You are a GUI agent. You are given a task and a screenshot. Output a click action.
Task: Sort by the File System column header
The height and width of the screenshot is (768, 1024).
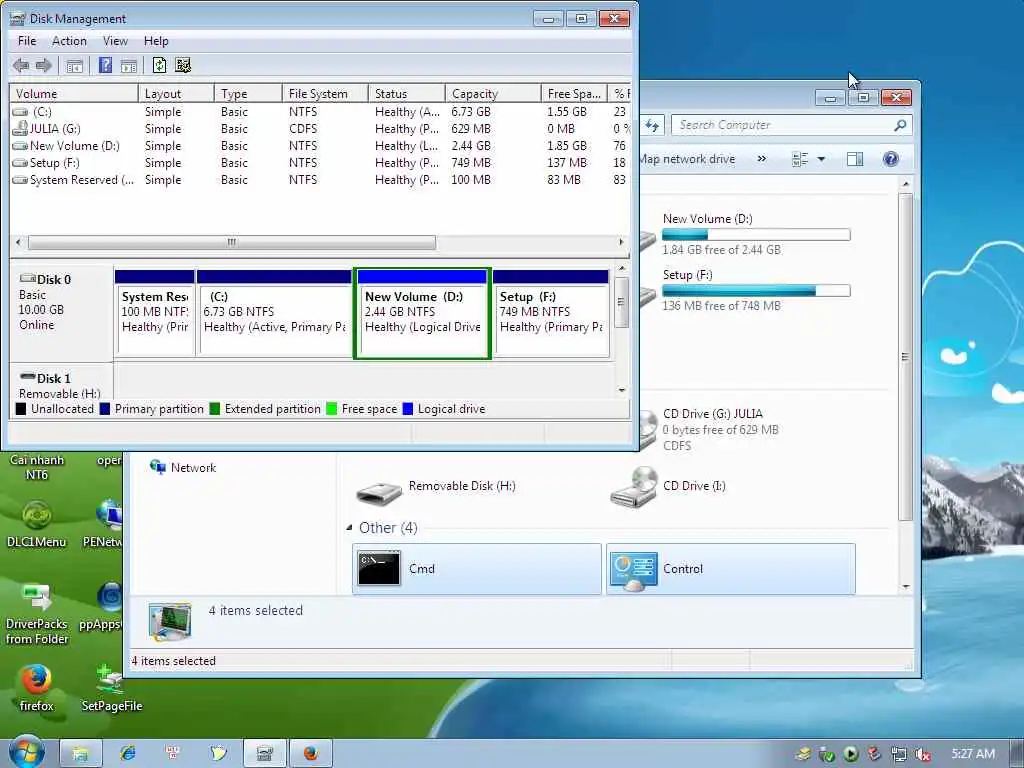(x=325, y=93)
